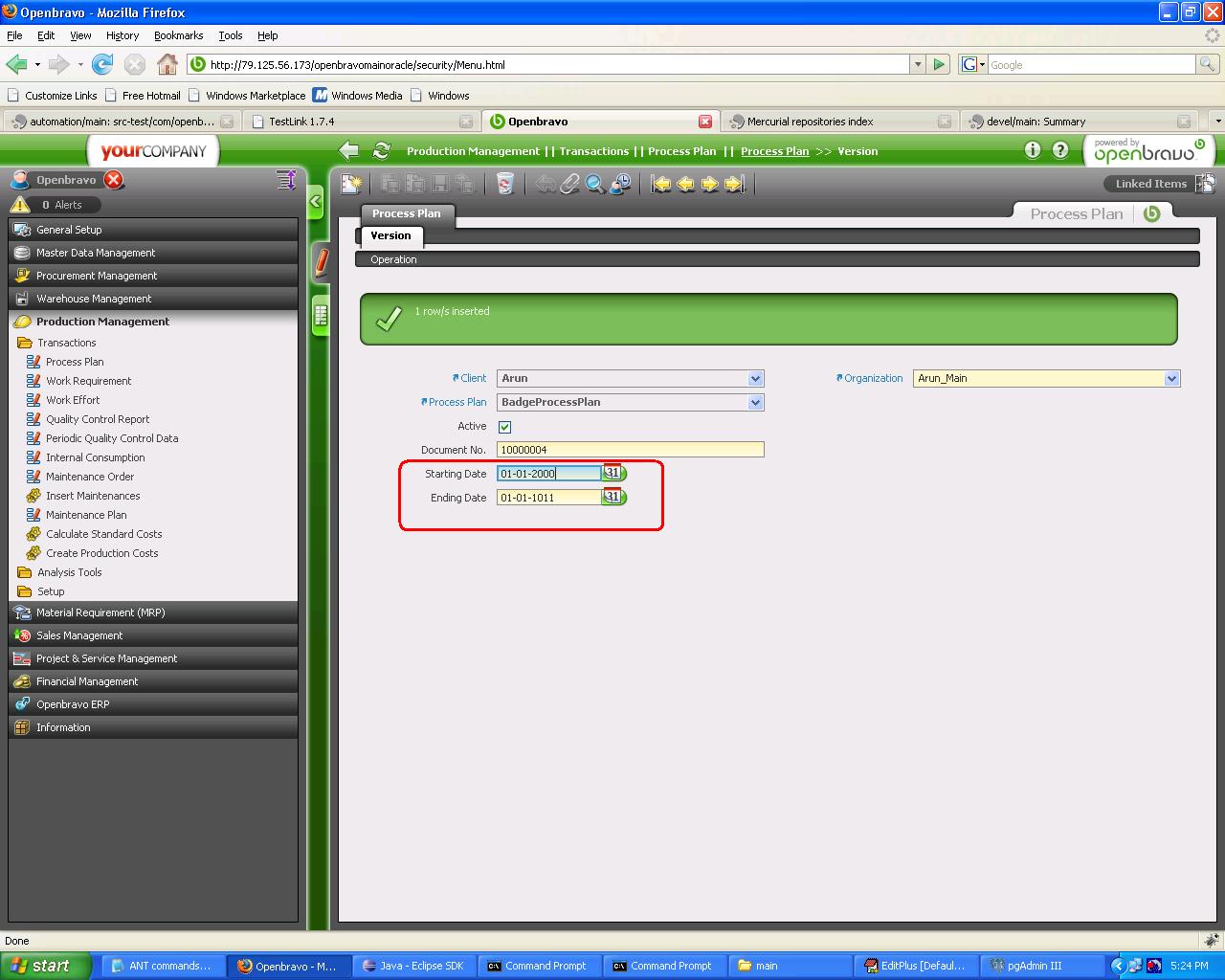Click the Google search box

(1091, 65)
